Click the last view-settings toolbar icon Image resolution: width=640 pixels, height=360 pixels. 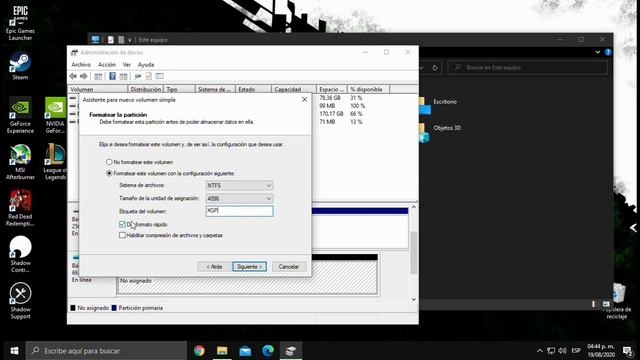click(160, 76)
